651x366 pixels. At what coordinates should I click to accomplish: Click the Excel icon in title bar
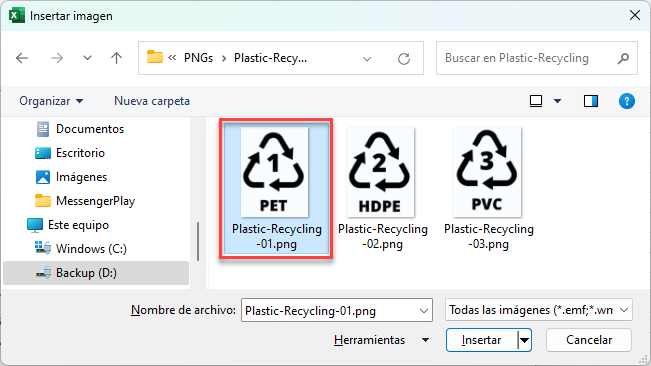coord(17,16)
